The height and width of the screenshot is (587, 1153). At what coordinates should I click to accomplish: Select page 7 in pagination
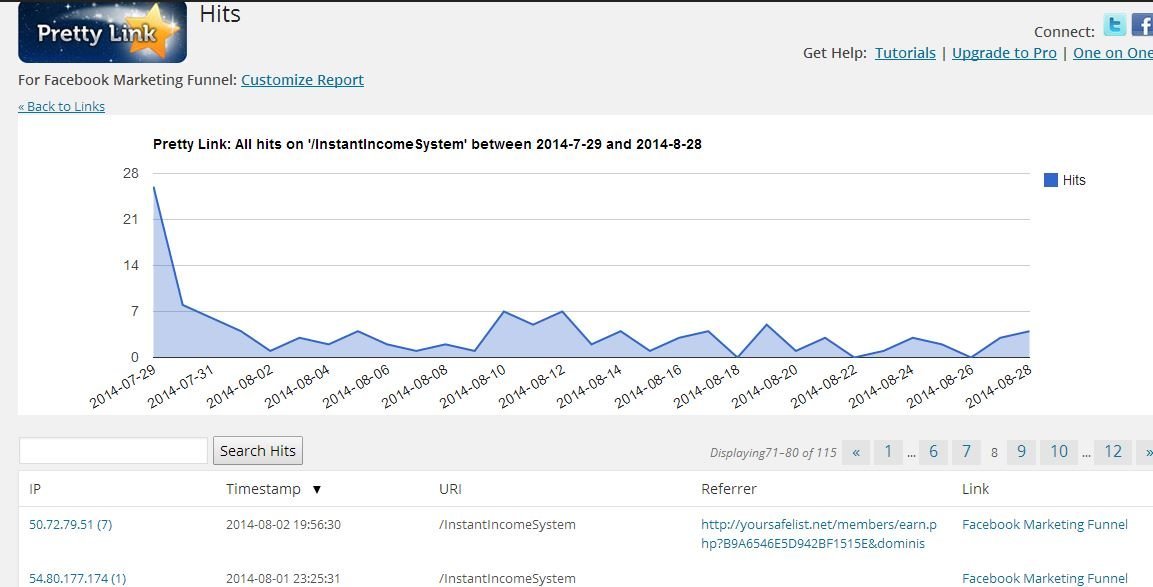[x=966, y=452]
